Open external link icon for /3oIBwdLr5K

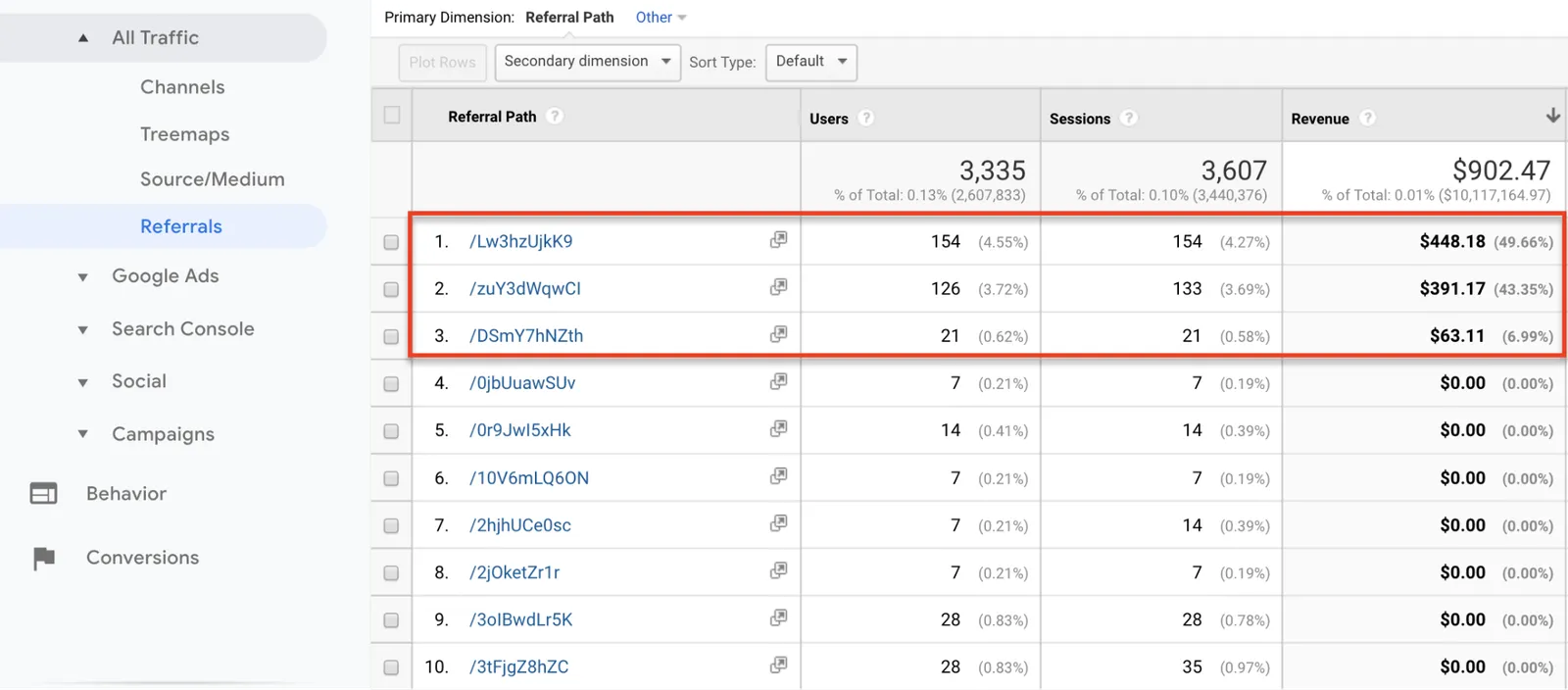tap(778, 617)
